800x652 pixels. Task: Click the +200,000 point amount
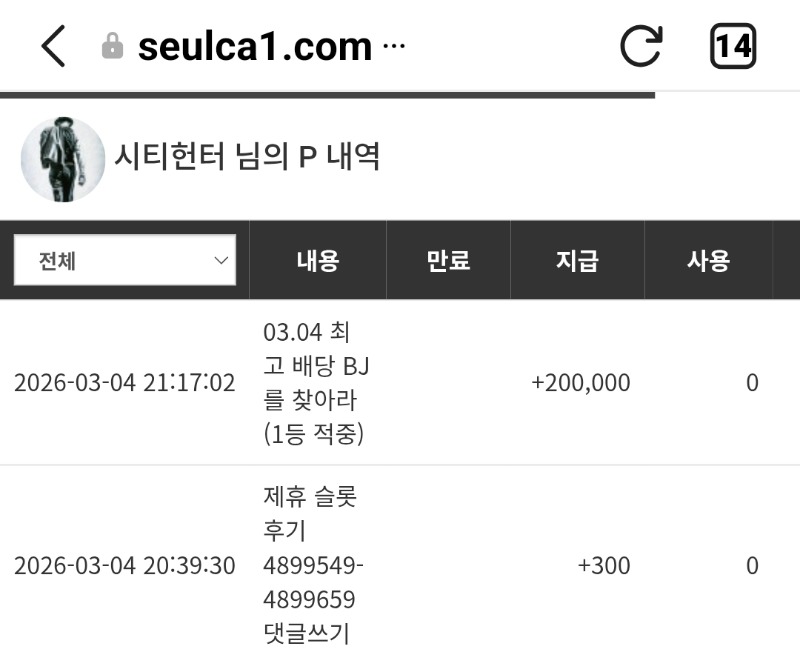[x=581, y=383]
